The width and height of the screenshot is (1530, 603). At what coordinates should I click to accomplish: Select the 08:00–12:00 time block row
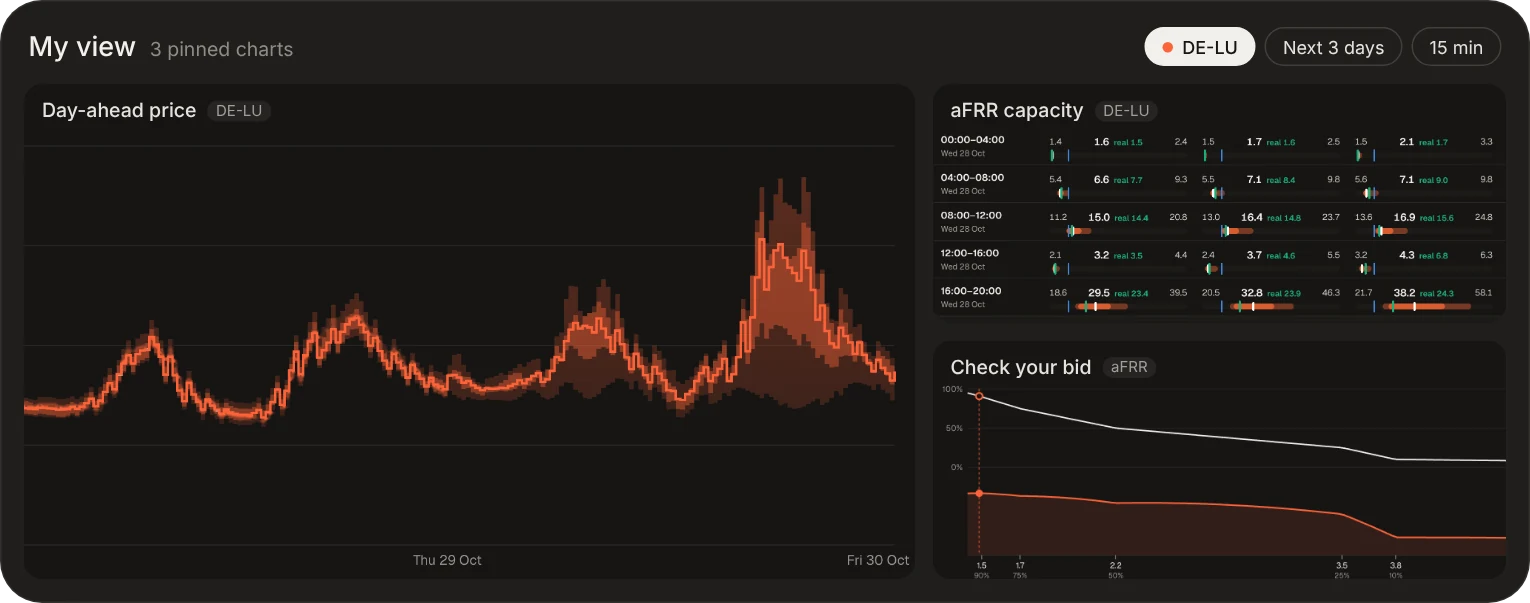coord(1219,222)
